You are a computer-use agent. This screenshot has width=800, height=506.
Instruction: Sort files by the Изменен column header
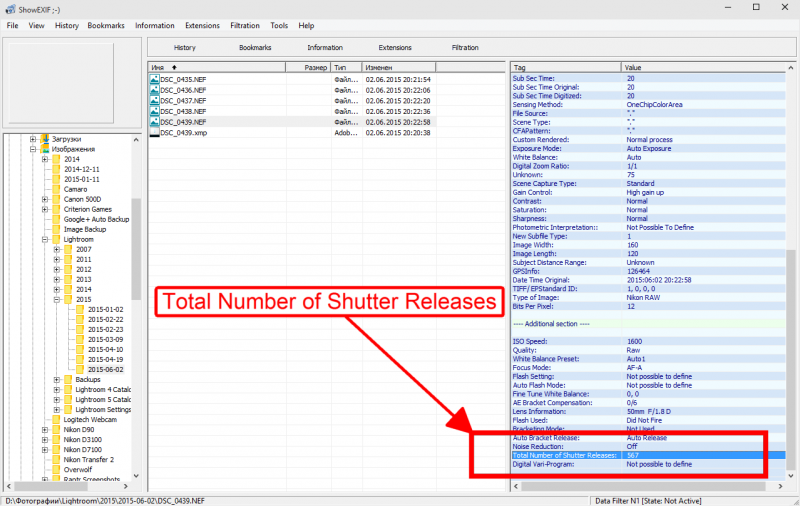tap(378, 67)
